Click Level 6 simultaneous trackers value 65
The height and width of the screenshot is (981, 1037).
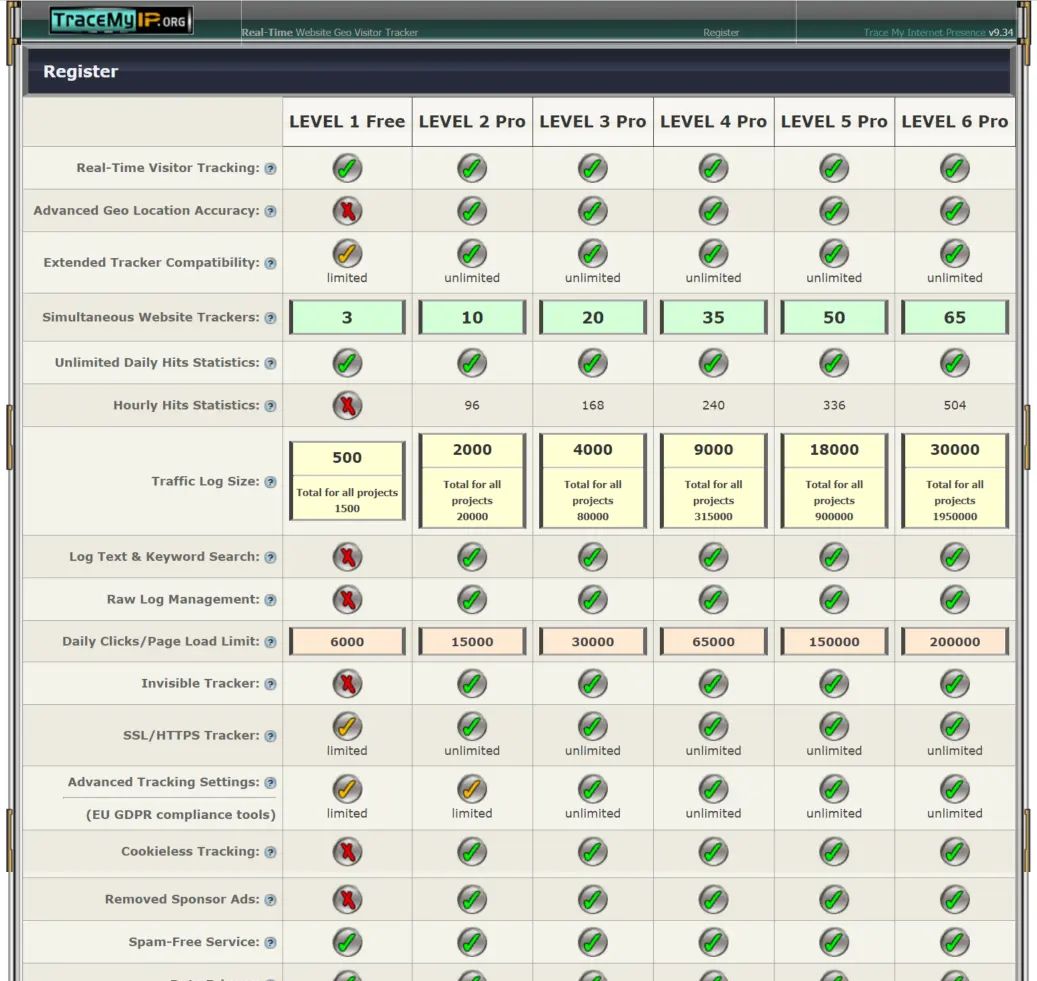[955, 318]
